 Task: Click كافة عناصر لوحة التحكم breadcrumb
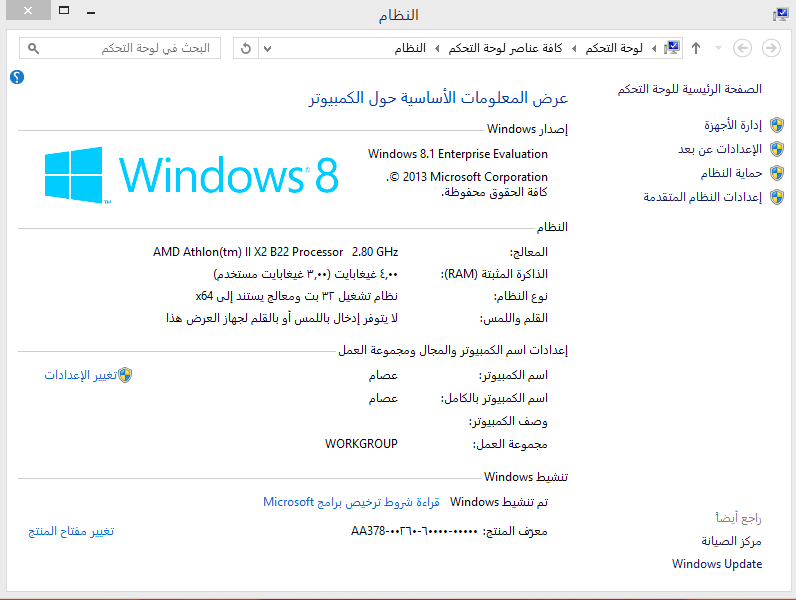(505, 48)
